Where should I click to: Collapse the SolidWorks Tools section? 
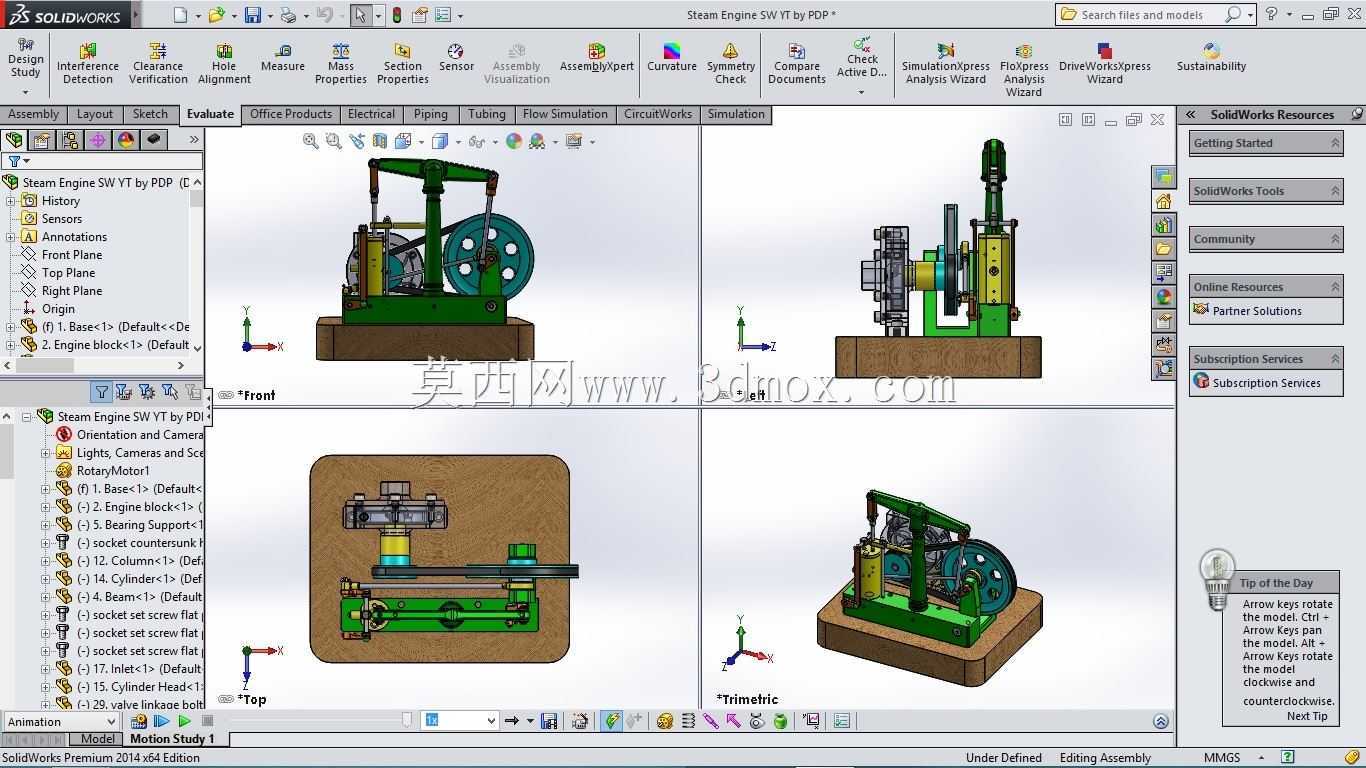(x=1335, y=191)
